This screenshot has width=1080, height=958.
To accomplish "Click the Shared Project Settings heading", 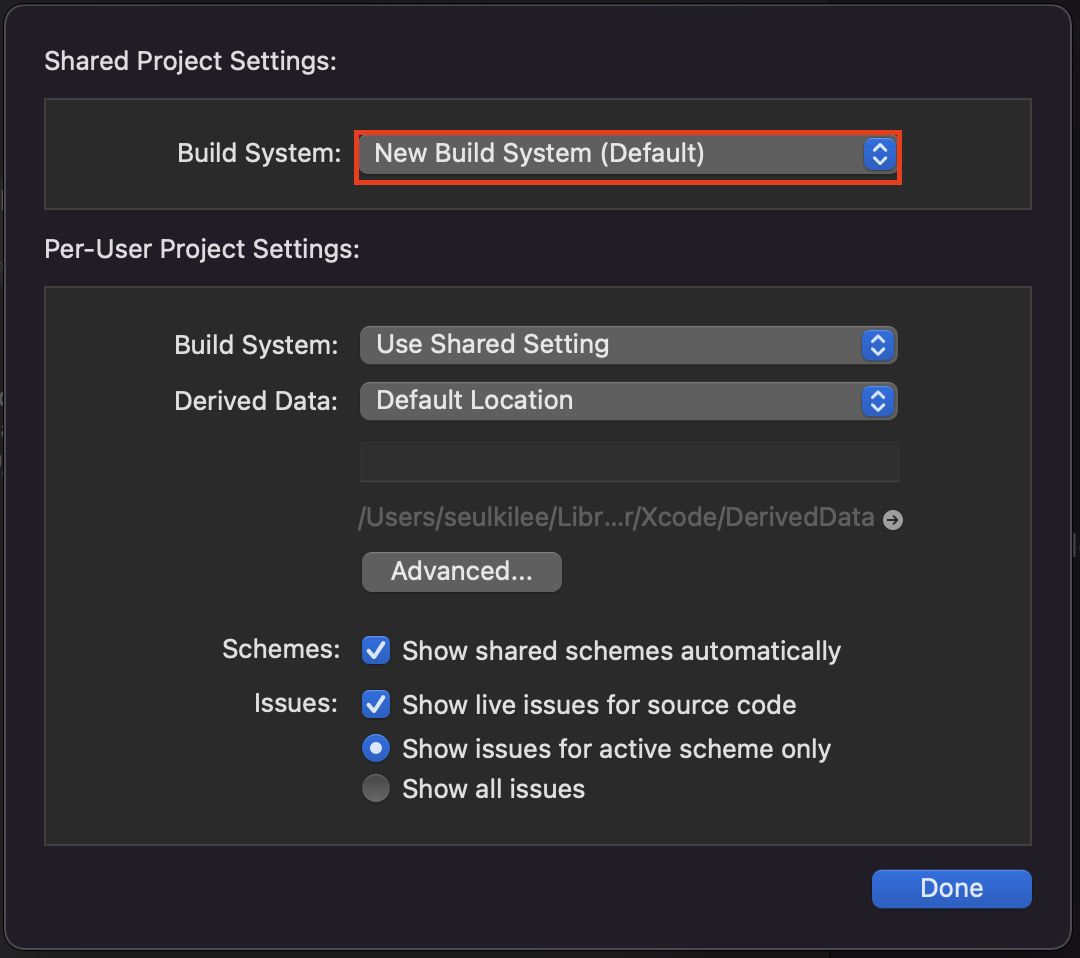I will 190,61.
